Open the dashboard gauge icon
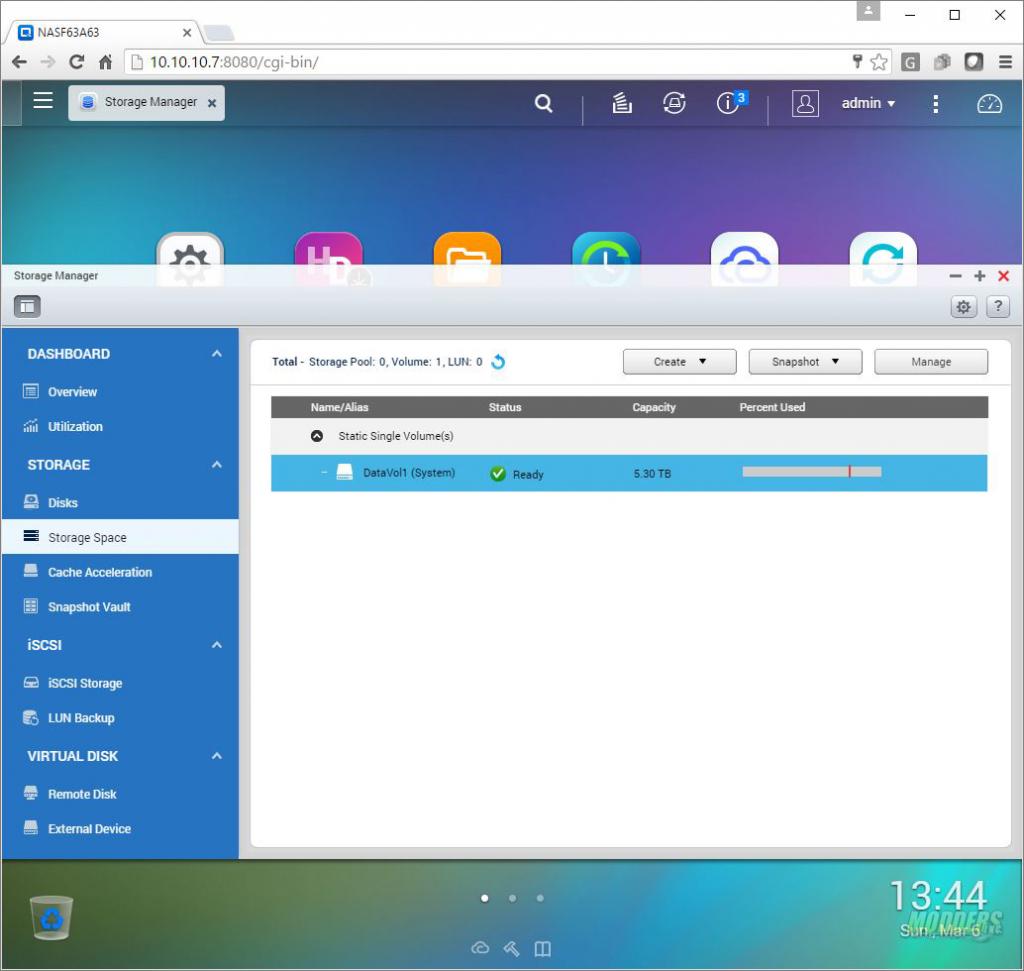The image size is (1024, 971). click(x=989, y=103)
